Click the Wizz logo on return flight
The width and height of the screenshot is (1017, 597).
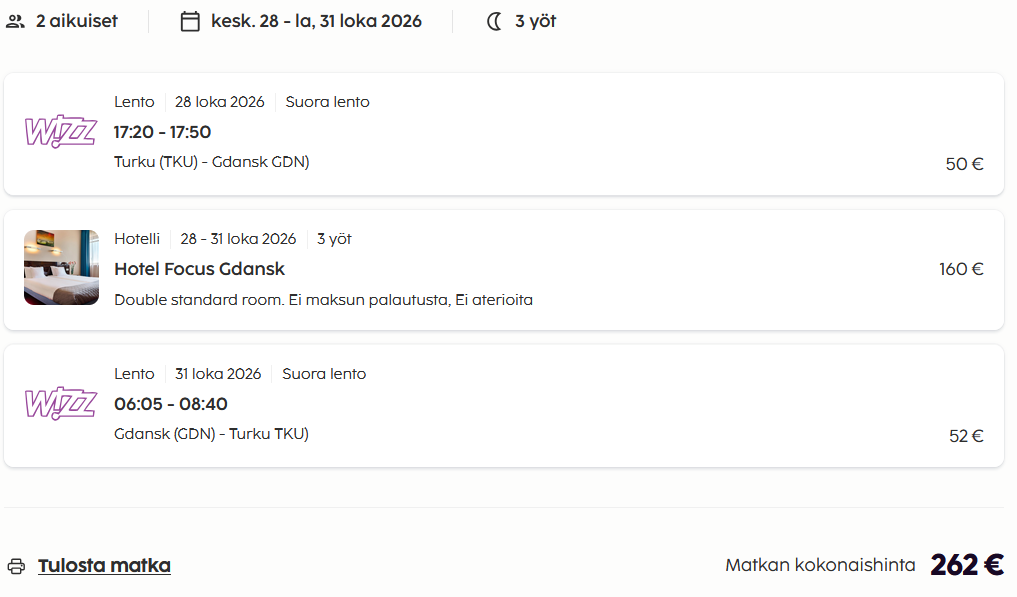point(61,404)
